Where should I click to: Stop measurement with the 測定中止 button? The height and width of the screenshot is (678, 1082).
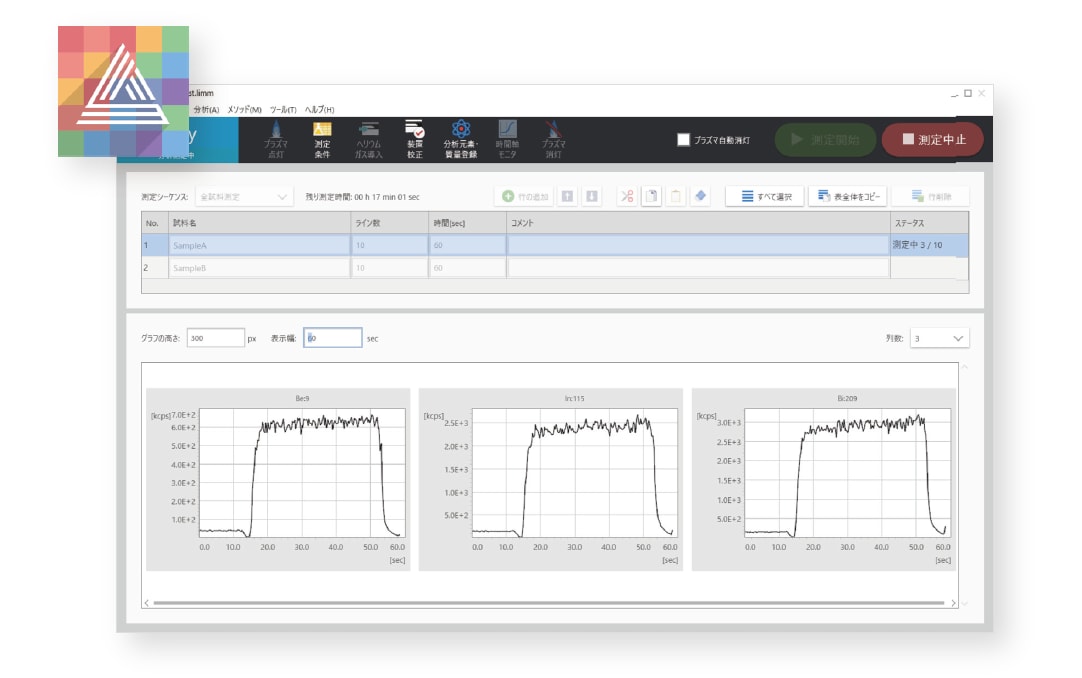(933, 139)
